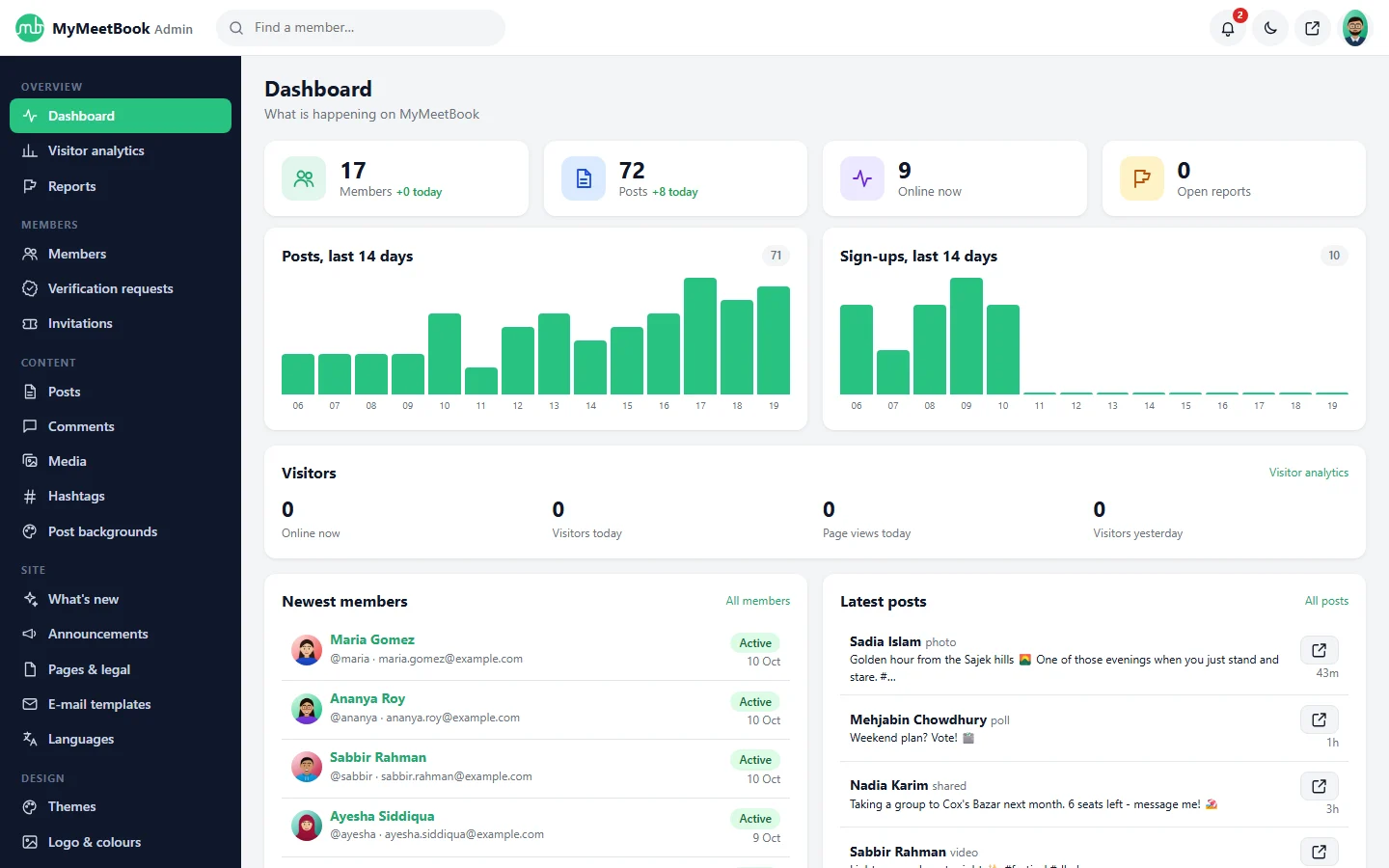Open Pages & legal
The width and height of the screenshot is (1389, 868).
(x=121, y=669)
